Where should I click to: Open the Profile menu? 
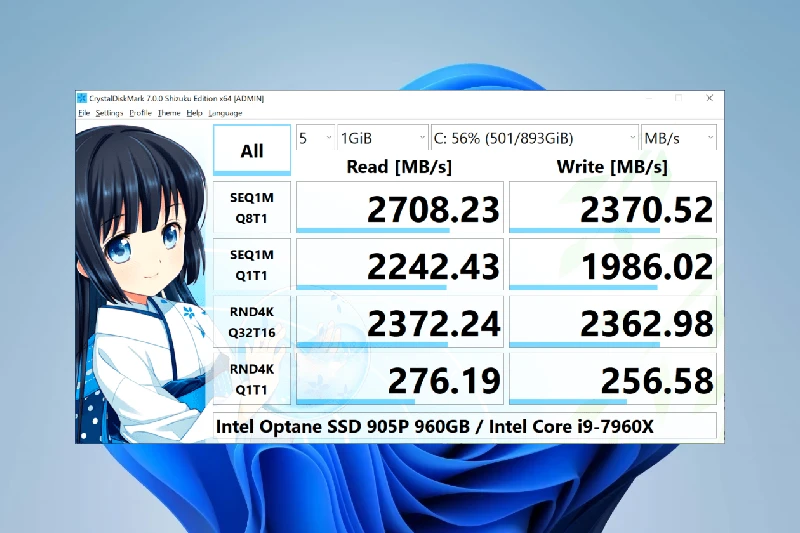tap(140, 113)
